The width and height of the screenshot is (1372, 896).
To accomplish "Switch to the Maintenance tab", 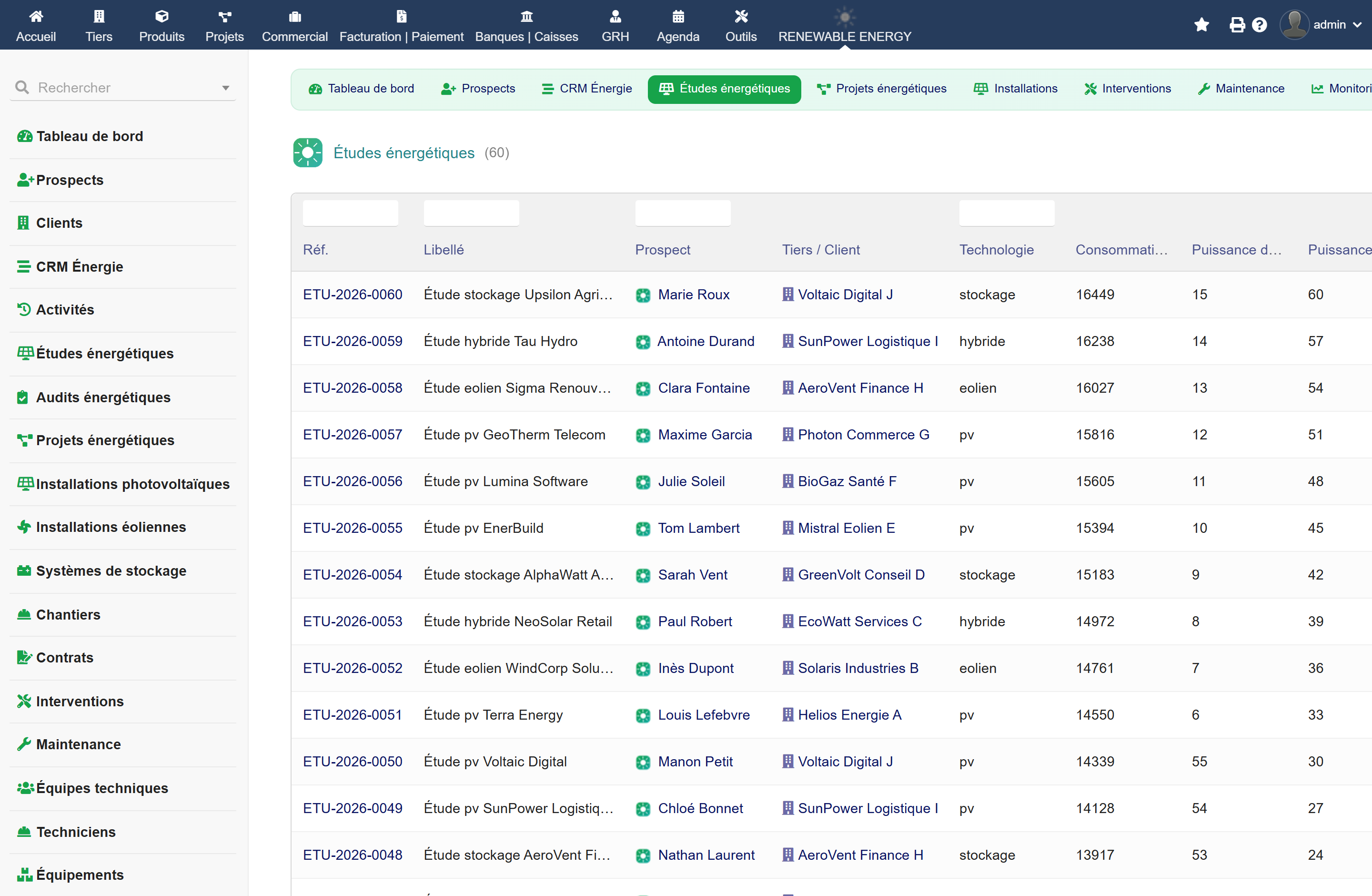I will click(x=1241, y=89).
